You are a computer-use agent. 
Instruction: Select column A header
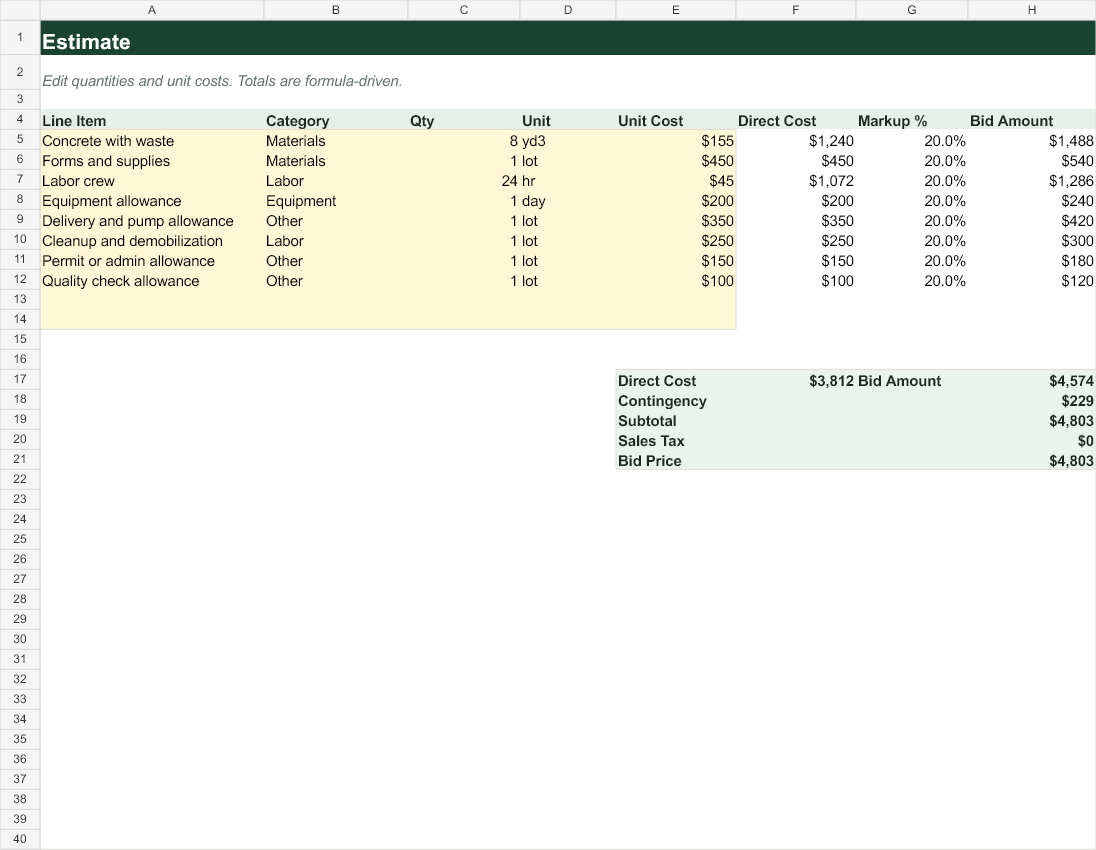(x=152, y=10)
